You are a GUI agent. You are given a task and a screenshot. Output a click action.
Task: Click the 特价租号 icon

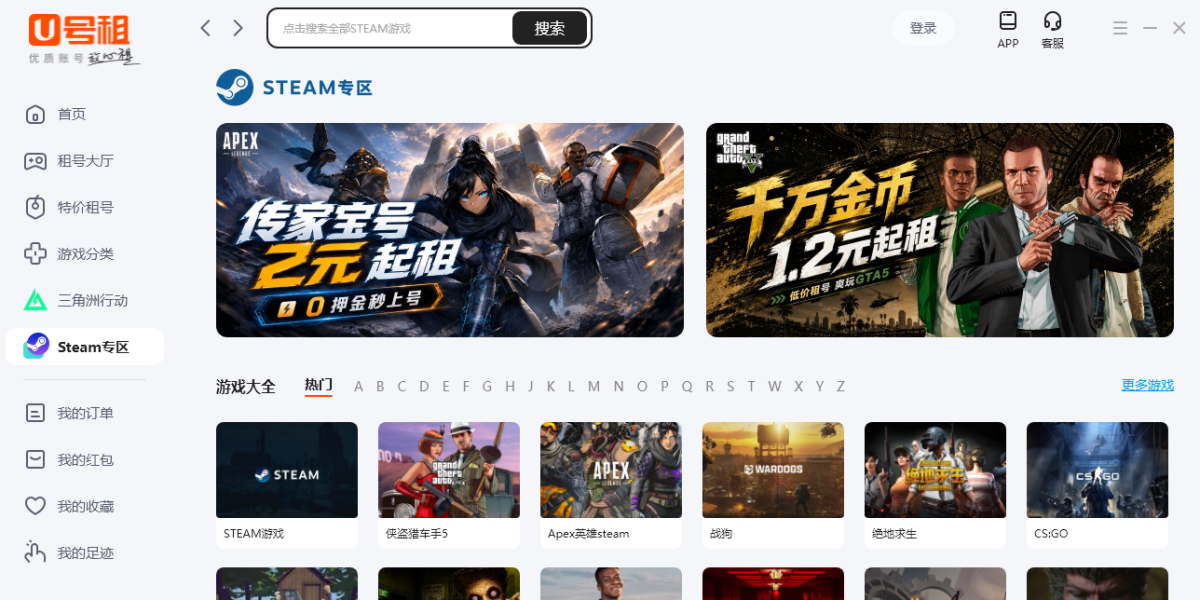point(35,207)
